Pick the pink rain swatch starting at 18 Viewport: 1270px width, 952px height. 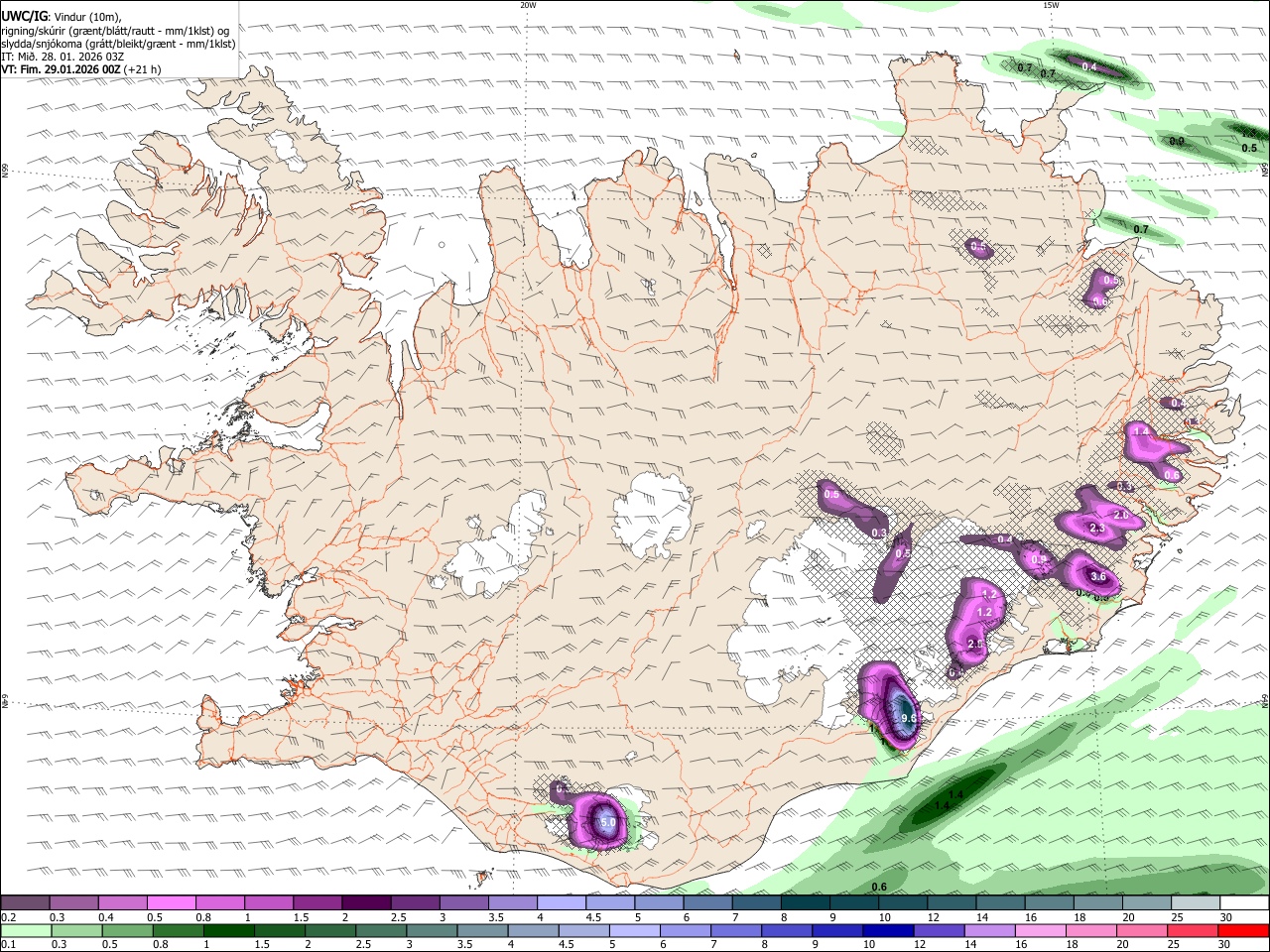(x=1091, y=931)
